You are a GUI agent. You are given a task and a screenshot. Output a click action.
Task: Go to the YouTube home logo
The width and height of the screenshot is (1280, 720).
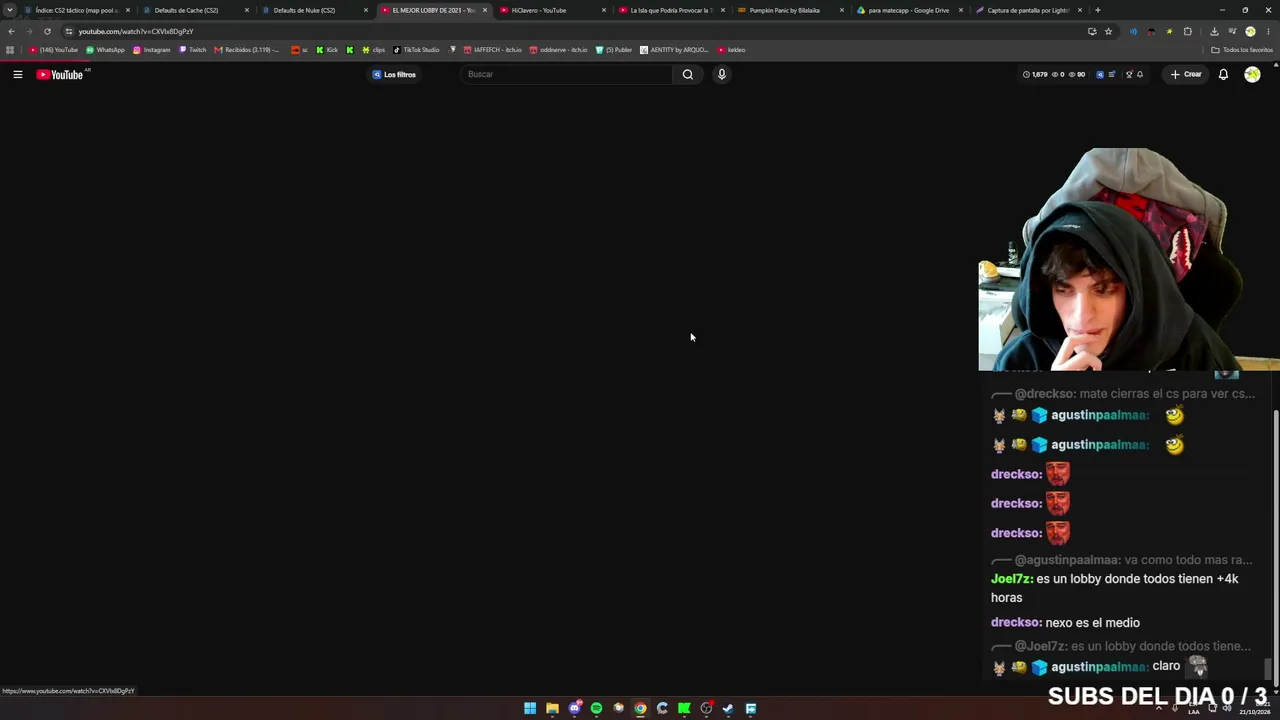(62, 74)
